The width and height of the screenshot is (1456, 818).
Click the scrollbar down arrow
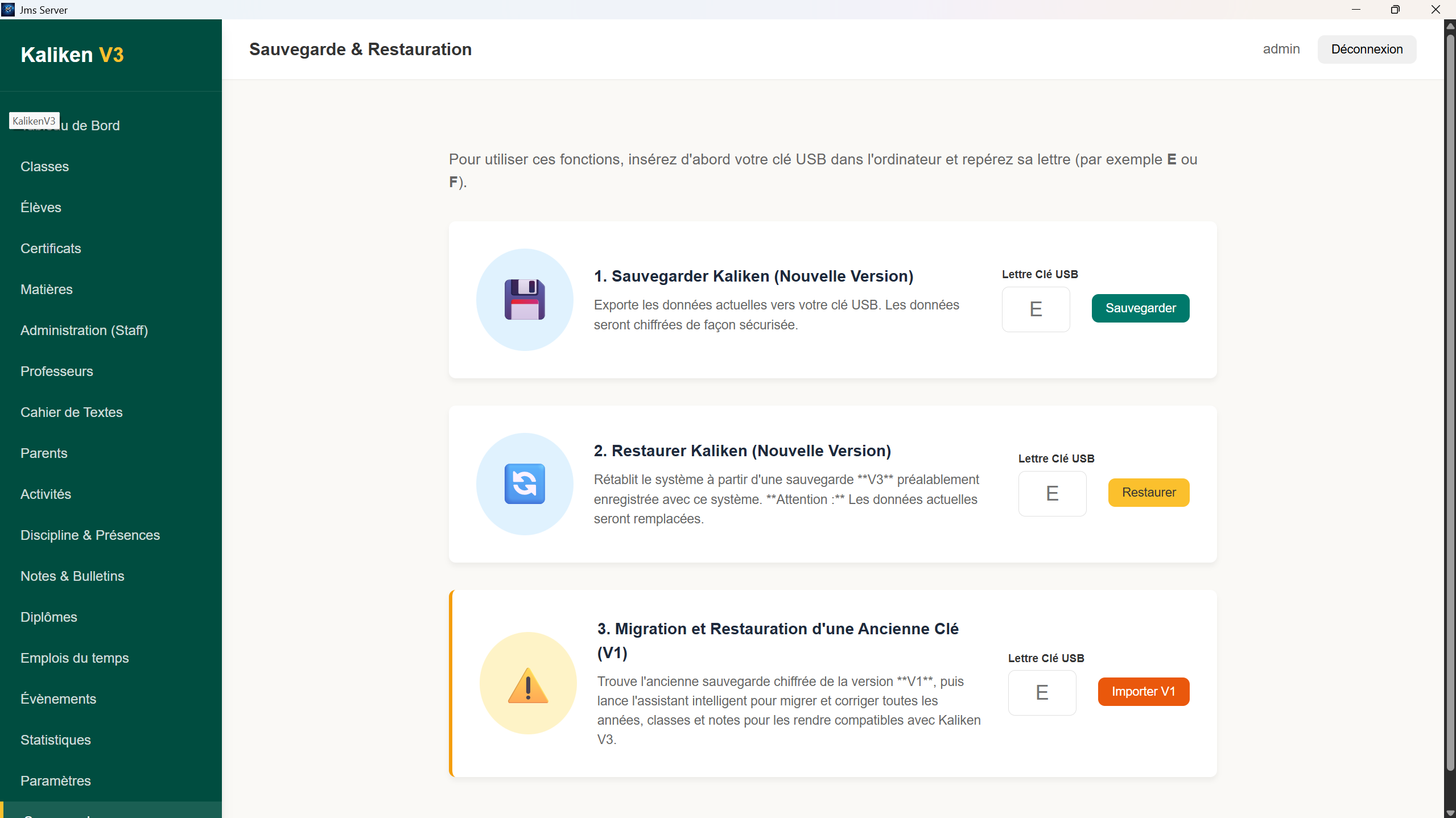point(1450,813)
